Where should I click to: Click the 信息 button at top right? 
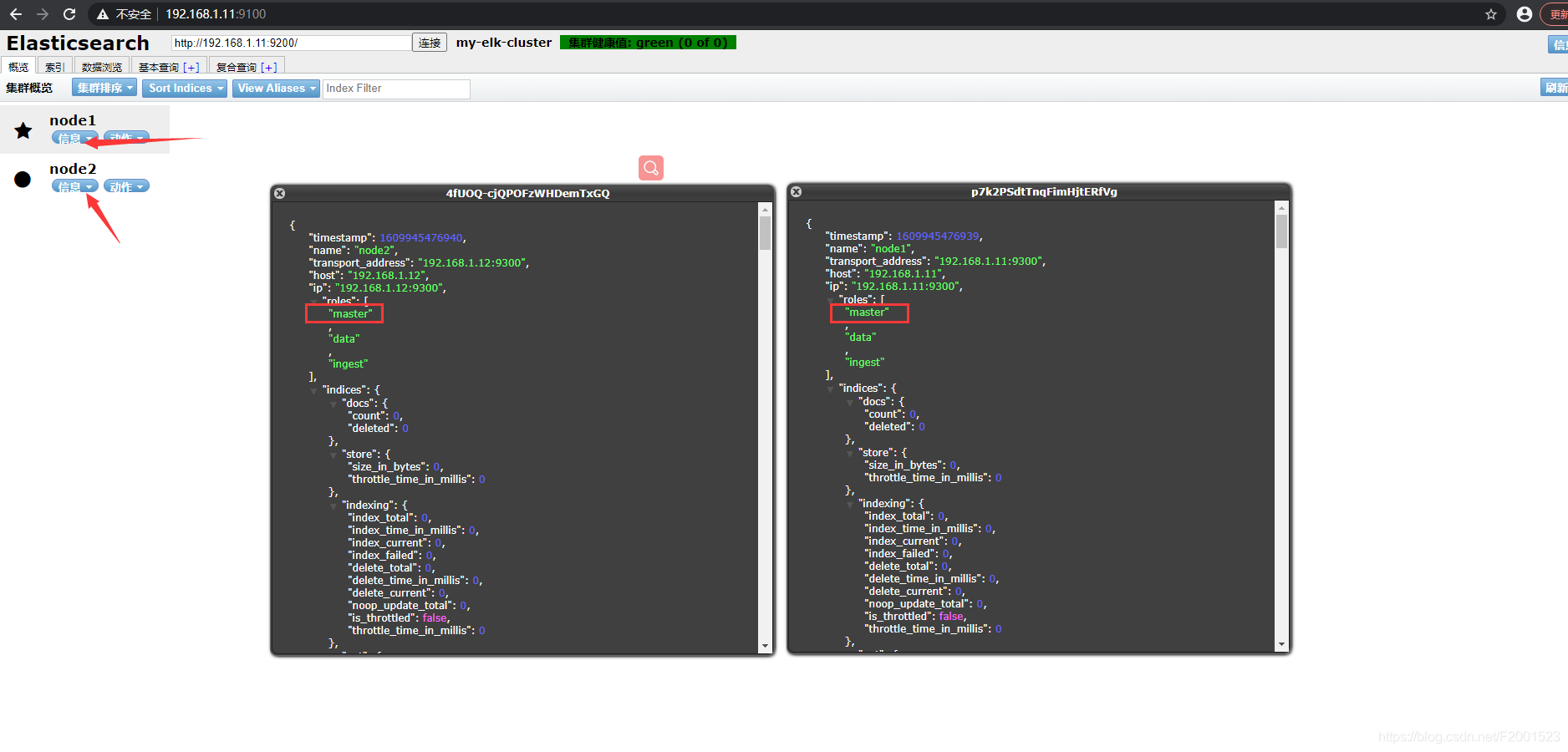pos(1558,45)
